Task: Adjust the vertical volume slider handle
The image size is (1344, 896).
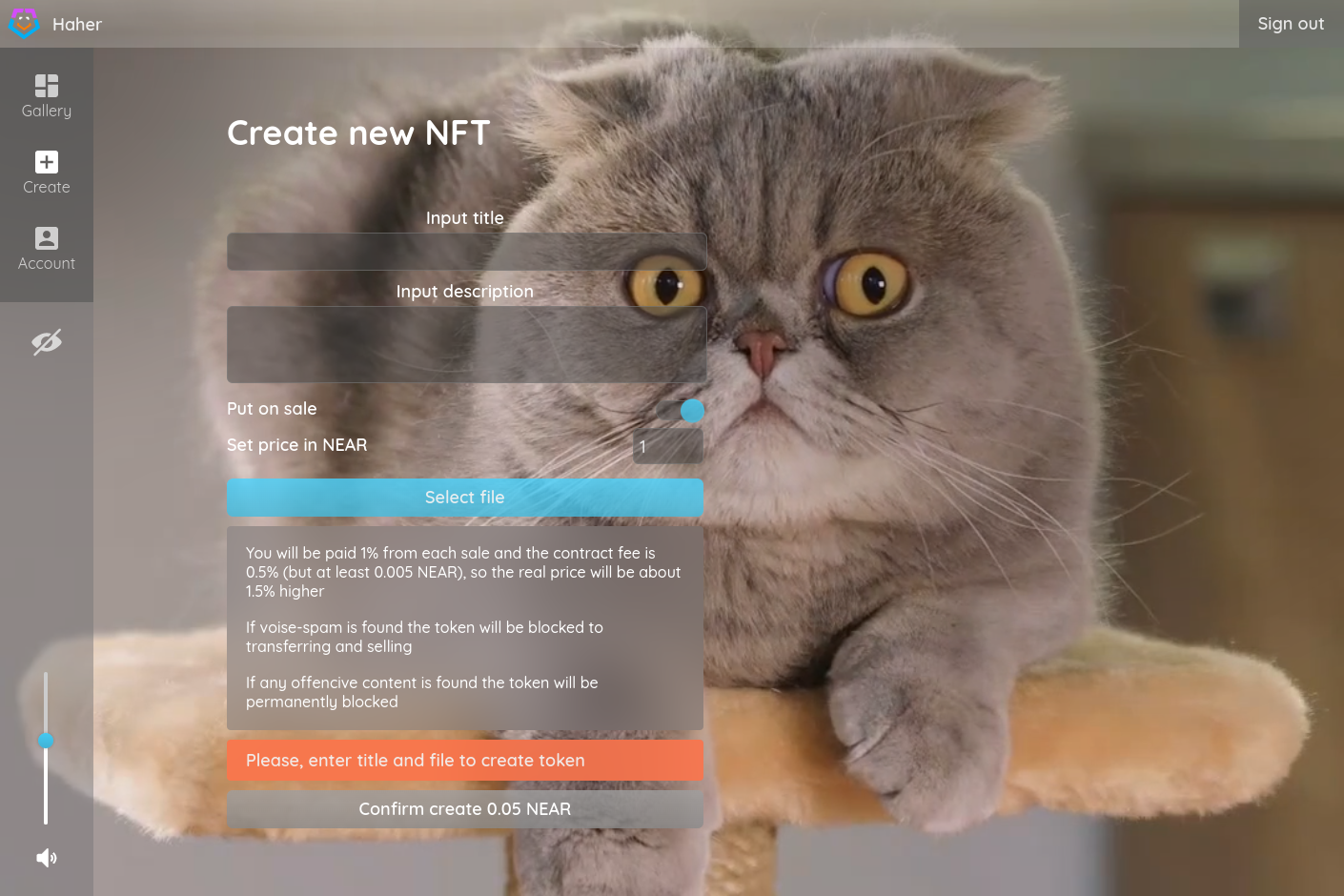Action: click(x=46, y=741)
